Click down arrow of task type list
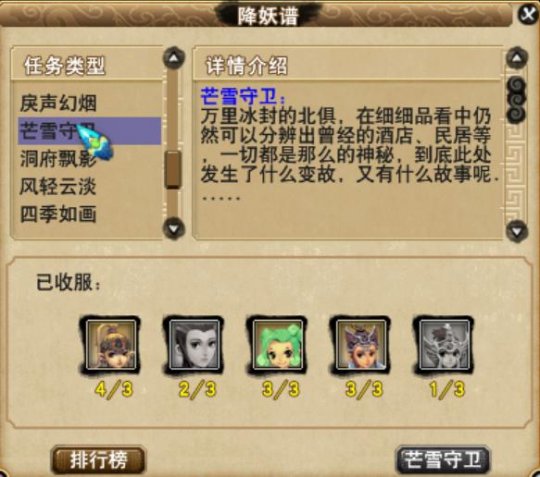 click(x=174, y=228)
